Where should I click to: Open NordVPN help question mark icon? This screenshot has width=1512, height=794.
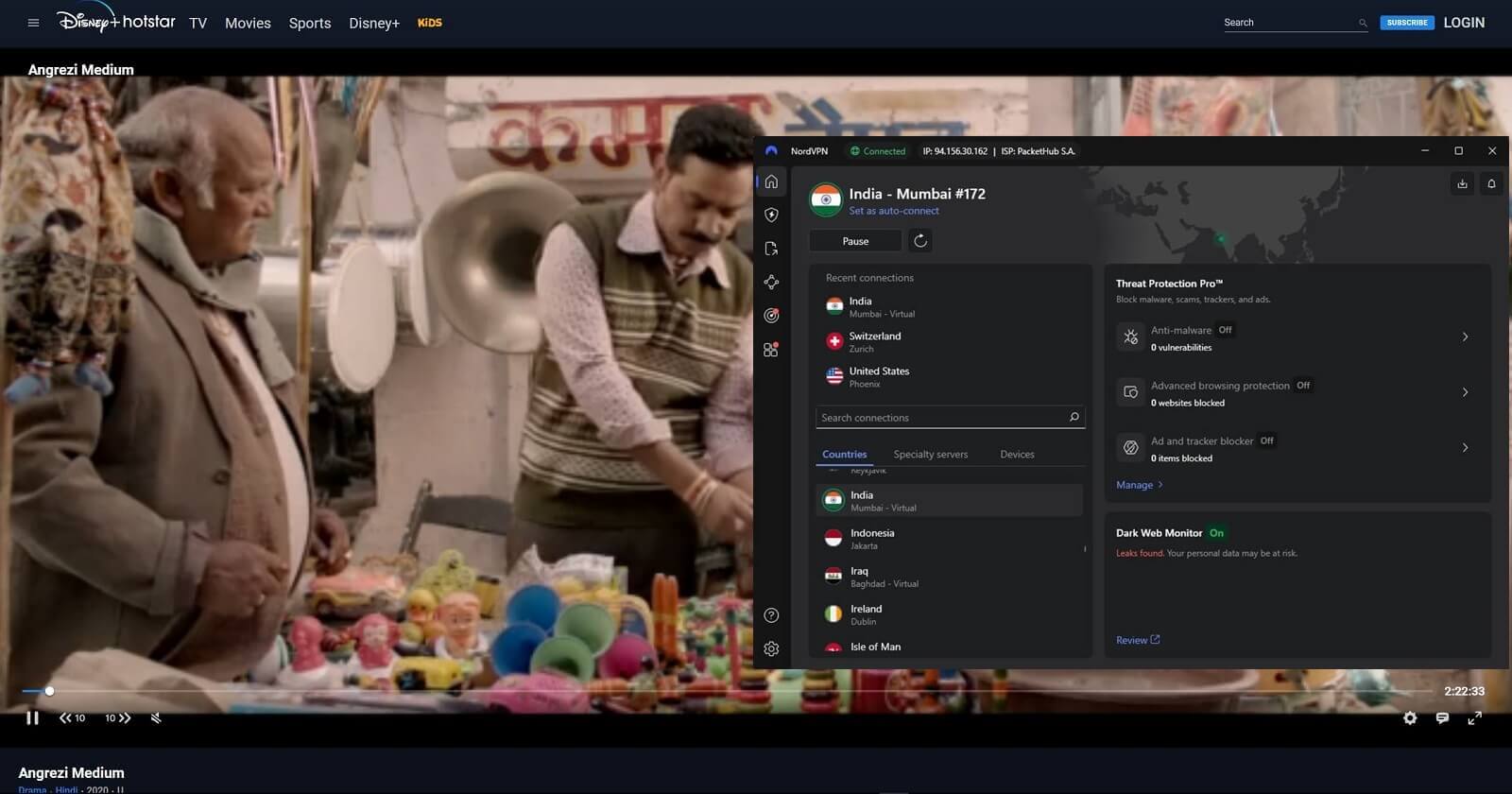click(x=771, y=615)
